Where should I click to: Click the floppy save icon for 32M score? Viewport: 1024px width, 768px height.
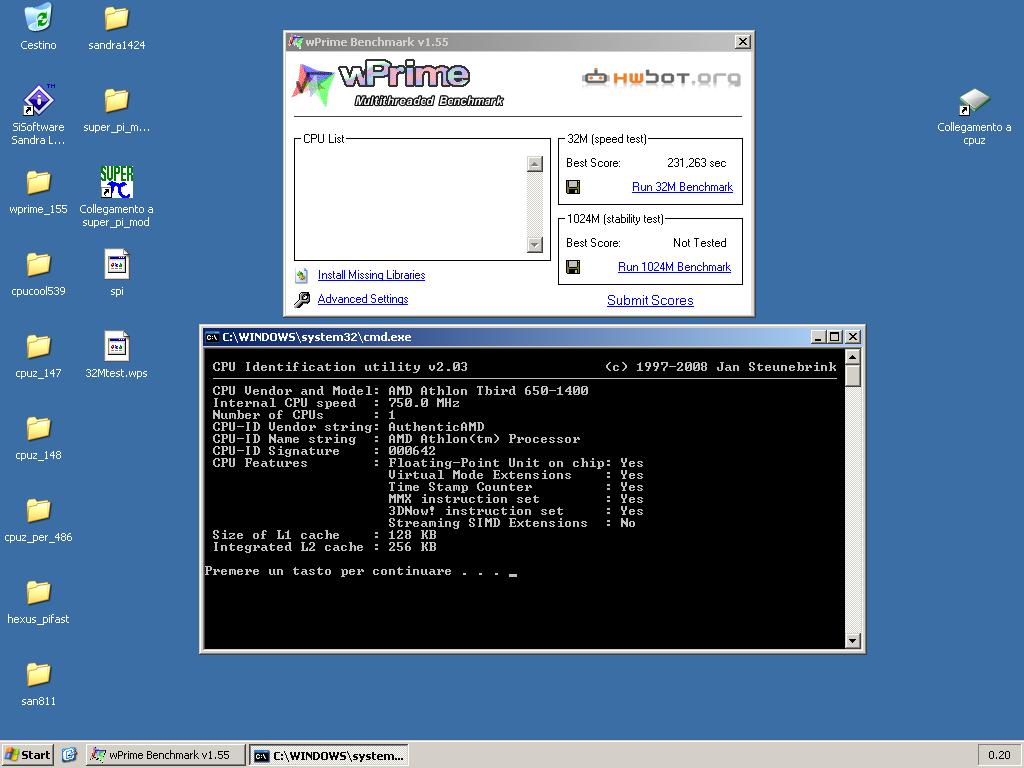tap(573, 187)
